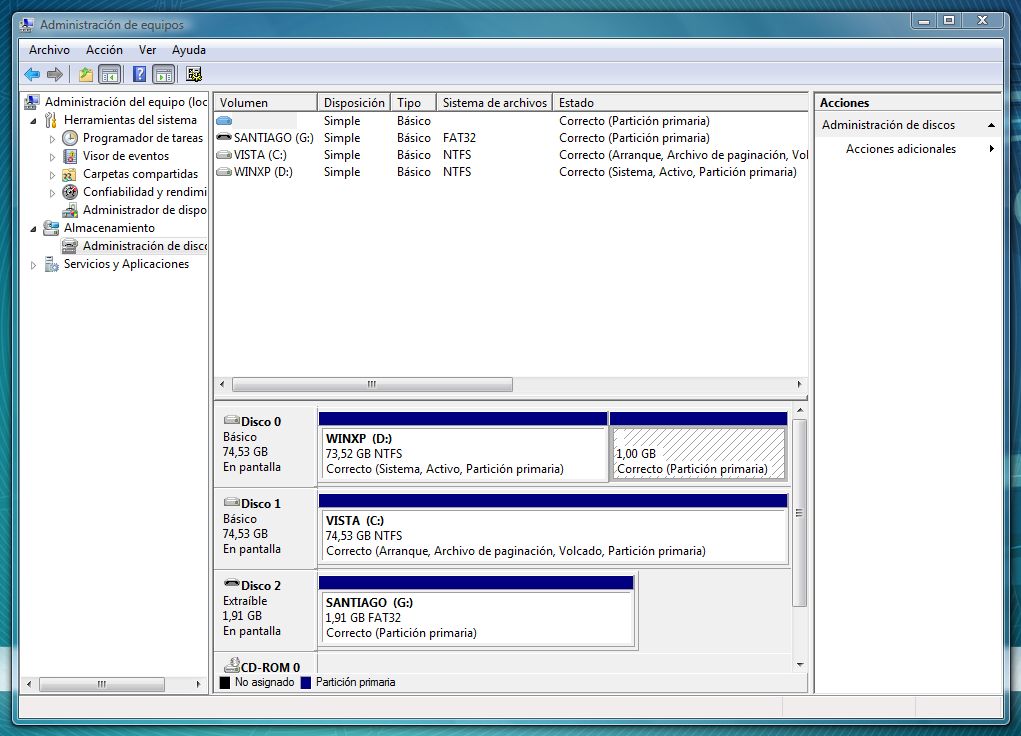This screenshot has height=736, width=1021.
Task: Sort by the Volumen column header
Action: coord(266,102)
